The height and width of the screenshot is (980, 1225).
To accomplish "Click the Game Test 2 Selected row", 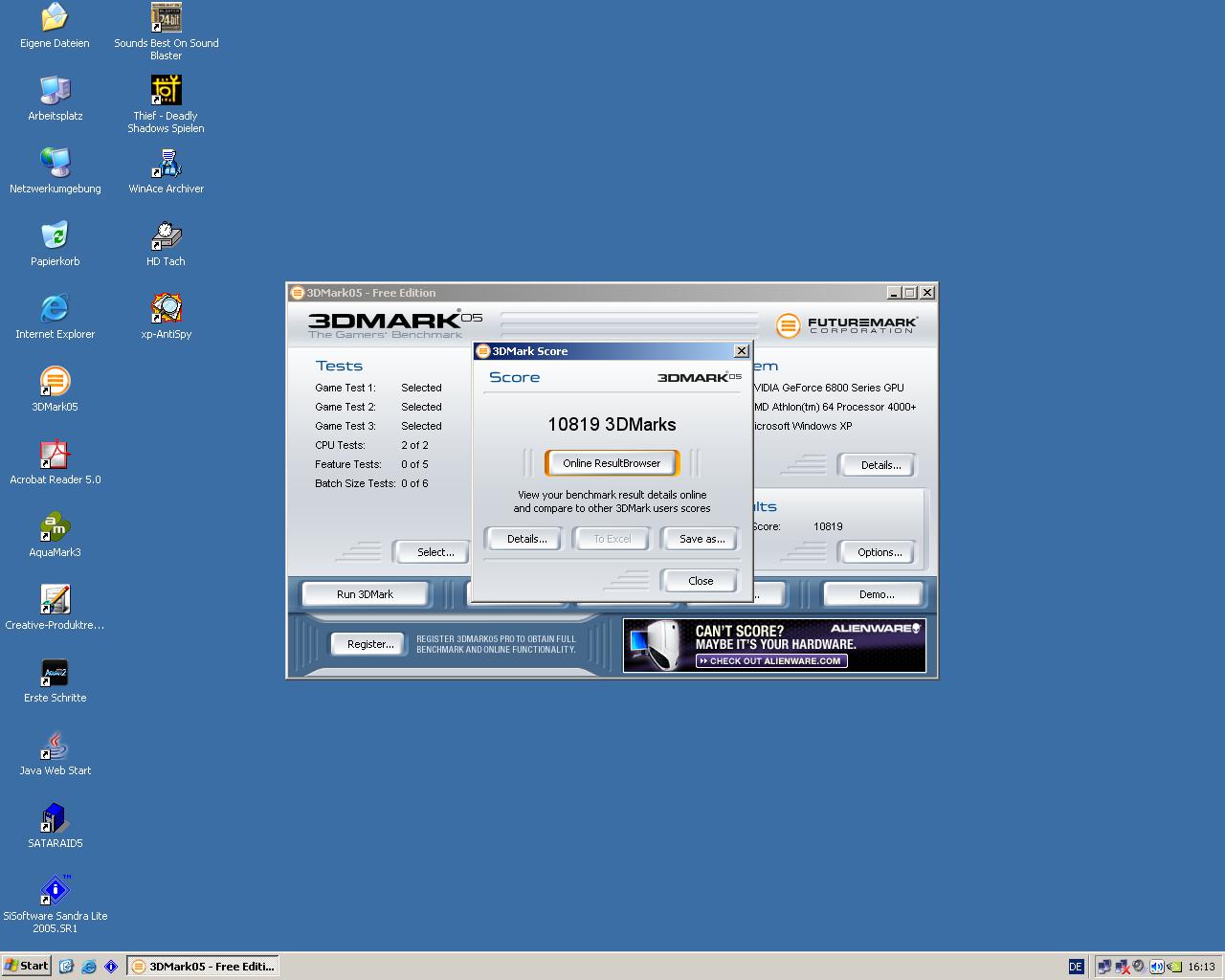I will (x=378, y=407).
